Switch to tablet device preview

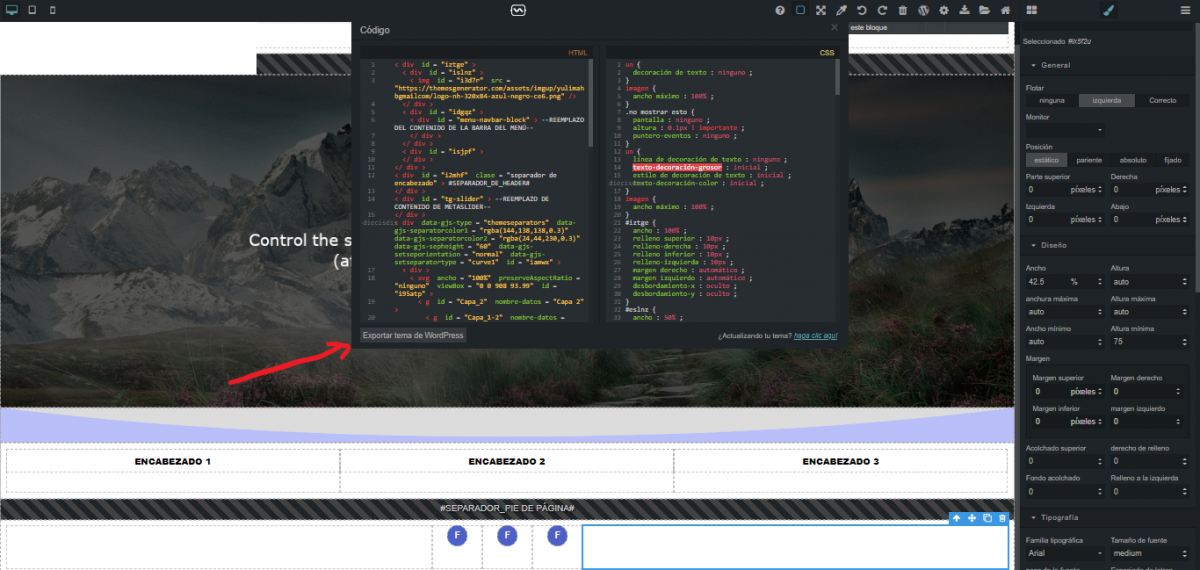[32, 10]
